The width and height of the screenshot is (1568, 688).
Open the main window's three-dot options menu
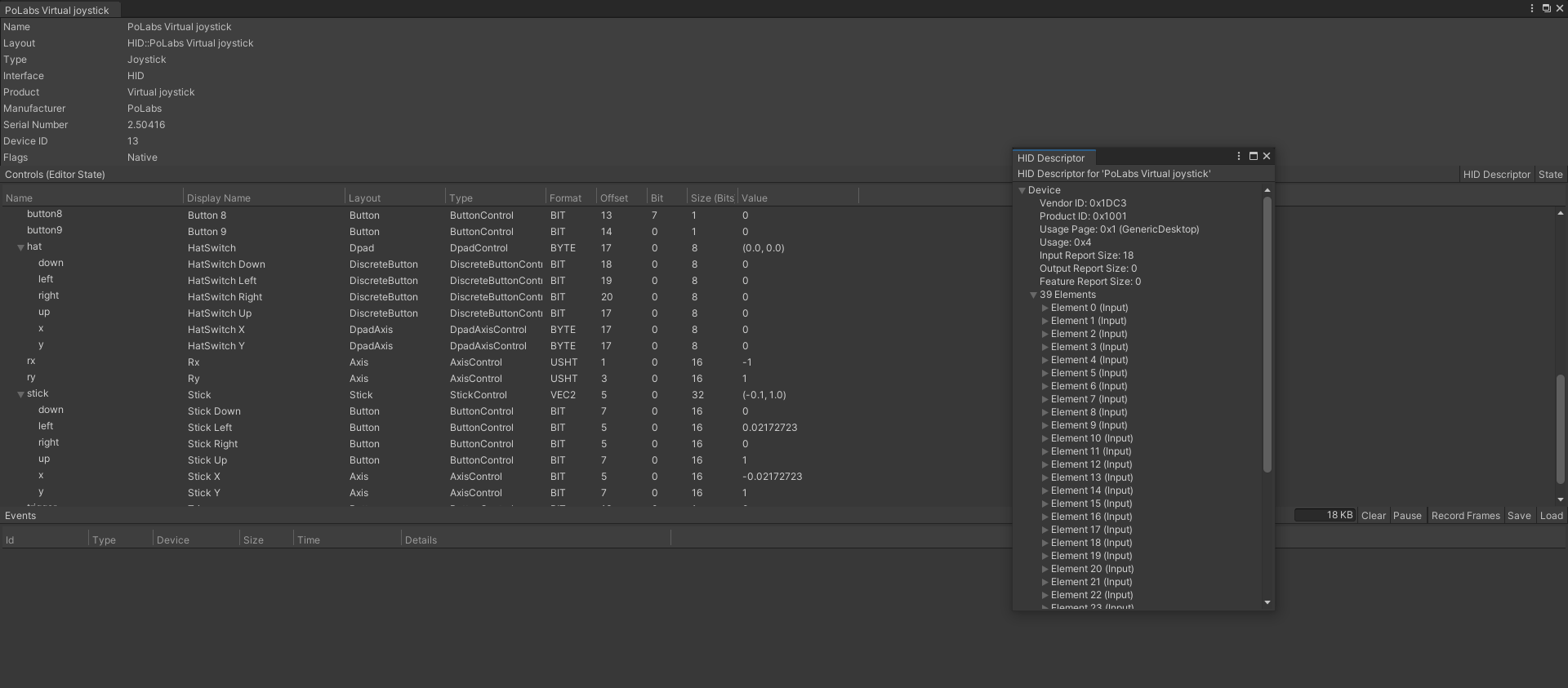click(x=1531, y=8)
